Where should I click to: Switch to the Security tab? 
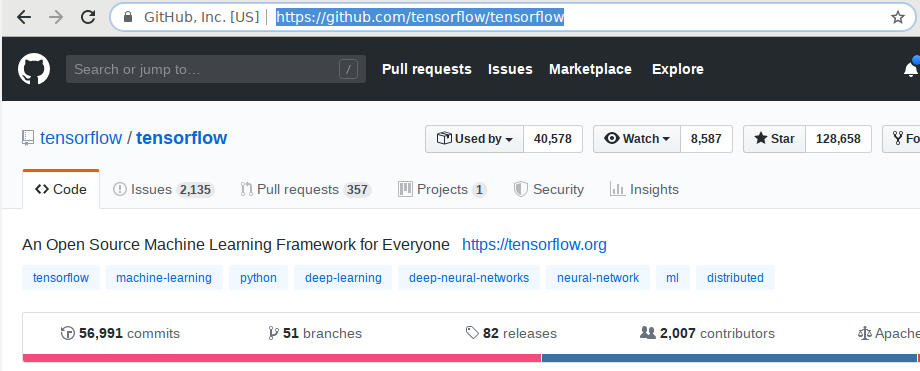pos(549,190)
